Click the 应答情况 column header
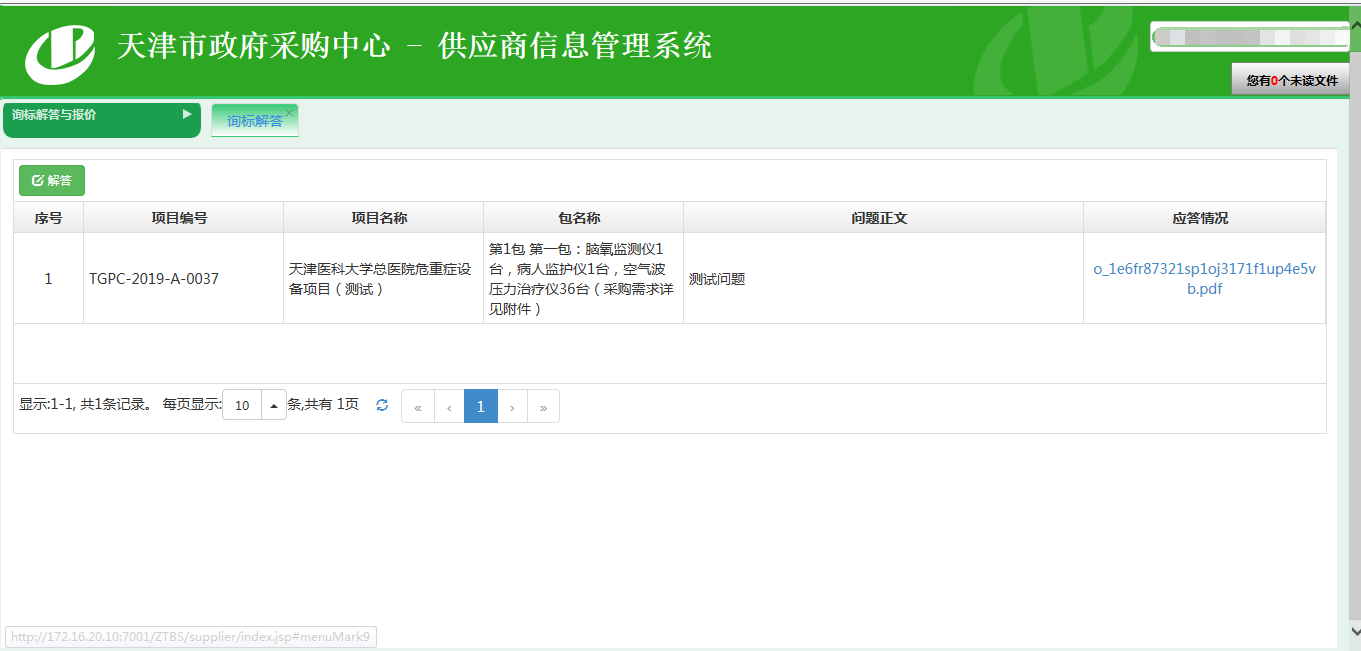1361x651 pixels. pos(1204,218)
